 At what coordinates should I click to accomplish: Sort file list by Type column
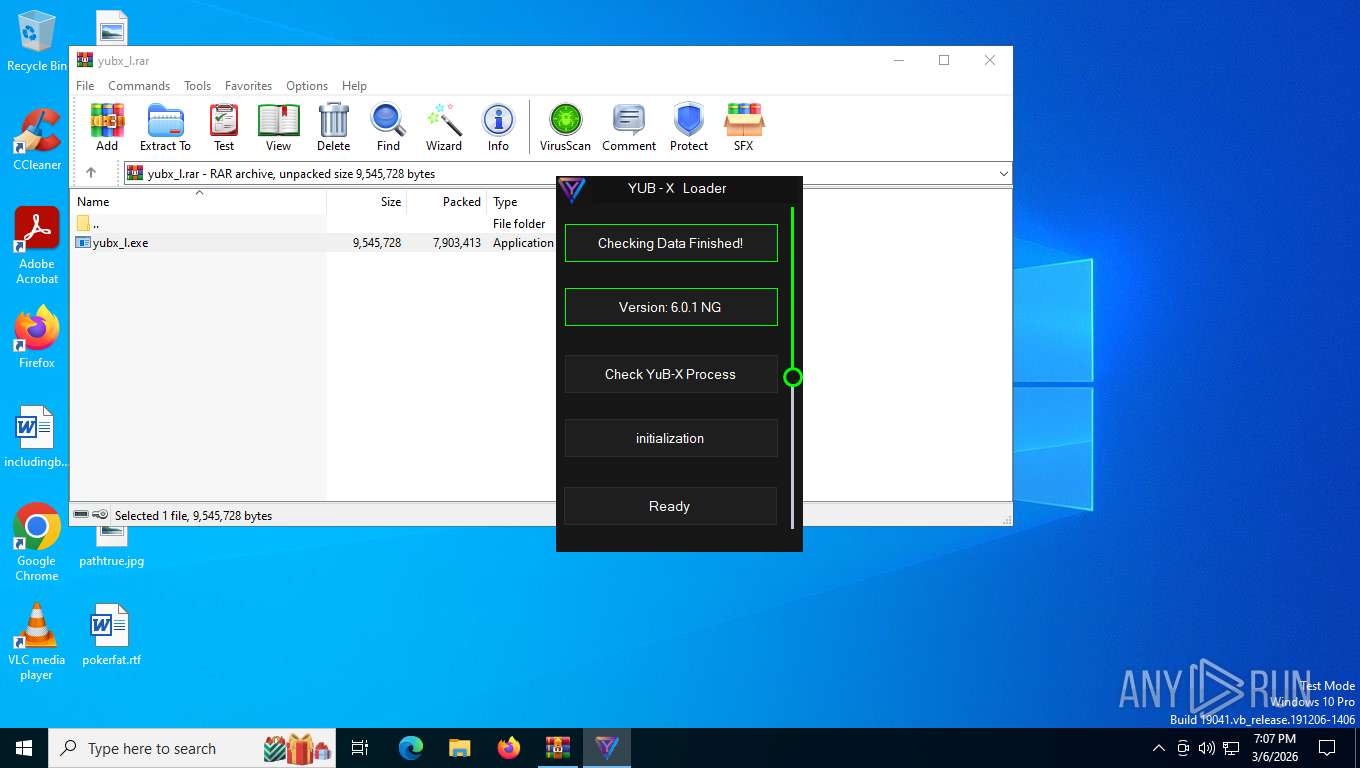(522, 202)
